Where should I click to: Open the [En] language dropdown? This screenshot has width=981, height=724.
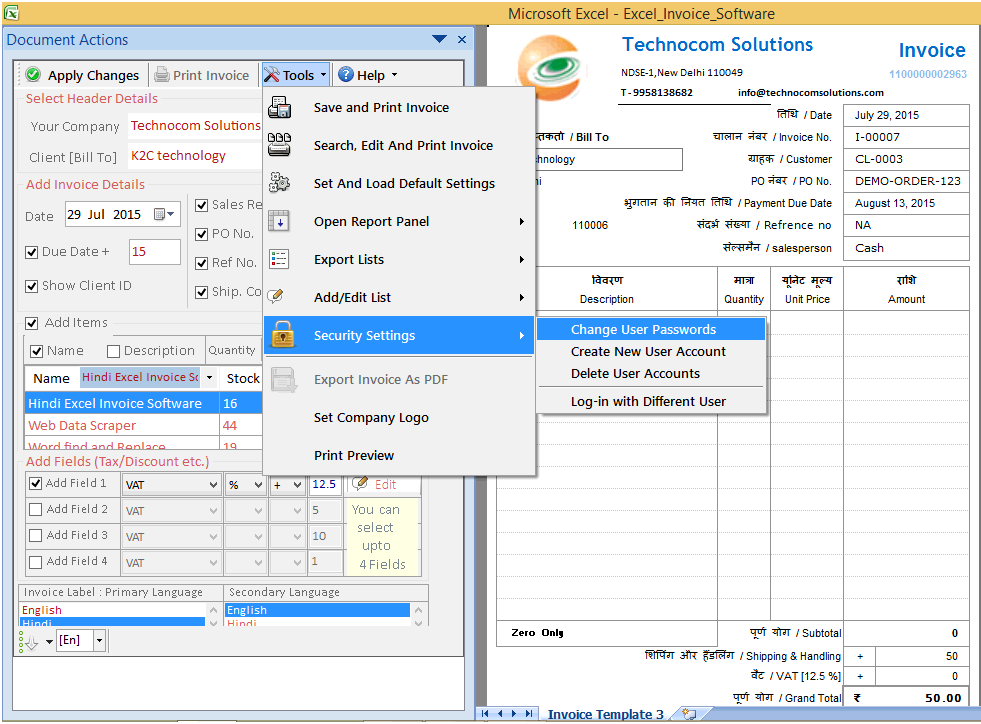[99, 641]
